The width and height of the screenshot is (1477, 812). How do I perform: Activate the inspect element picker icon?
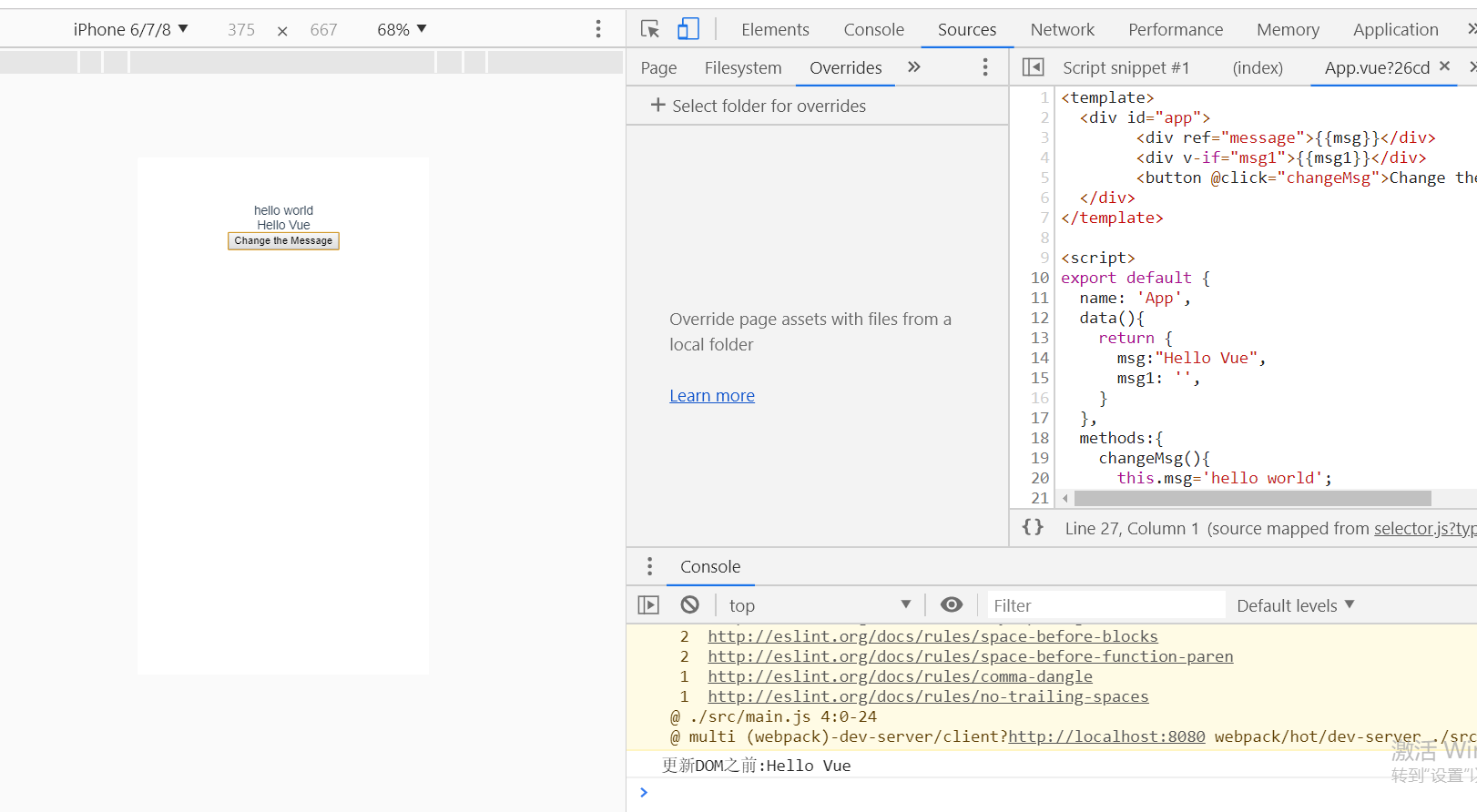(x=650, y=29)
